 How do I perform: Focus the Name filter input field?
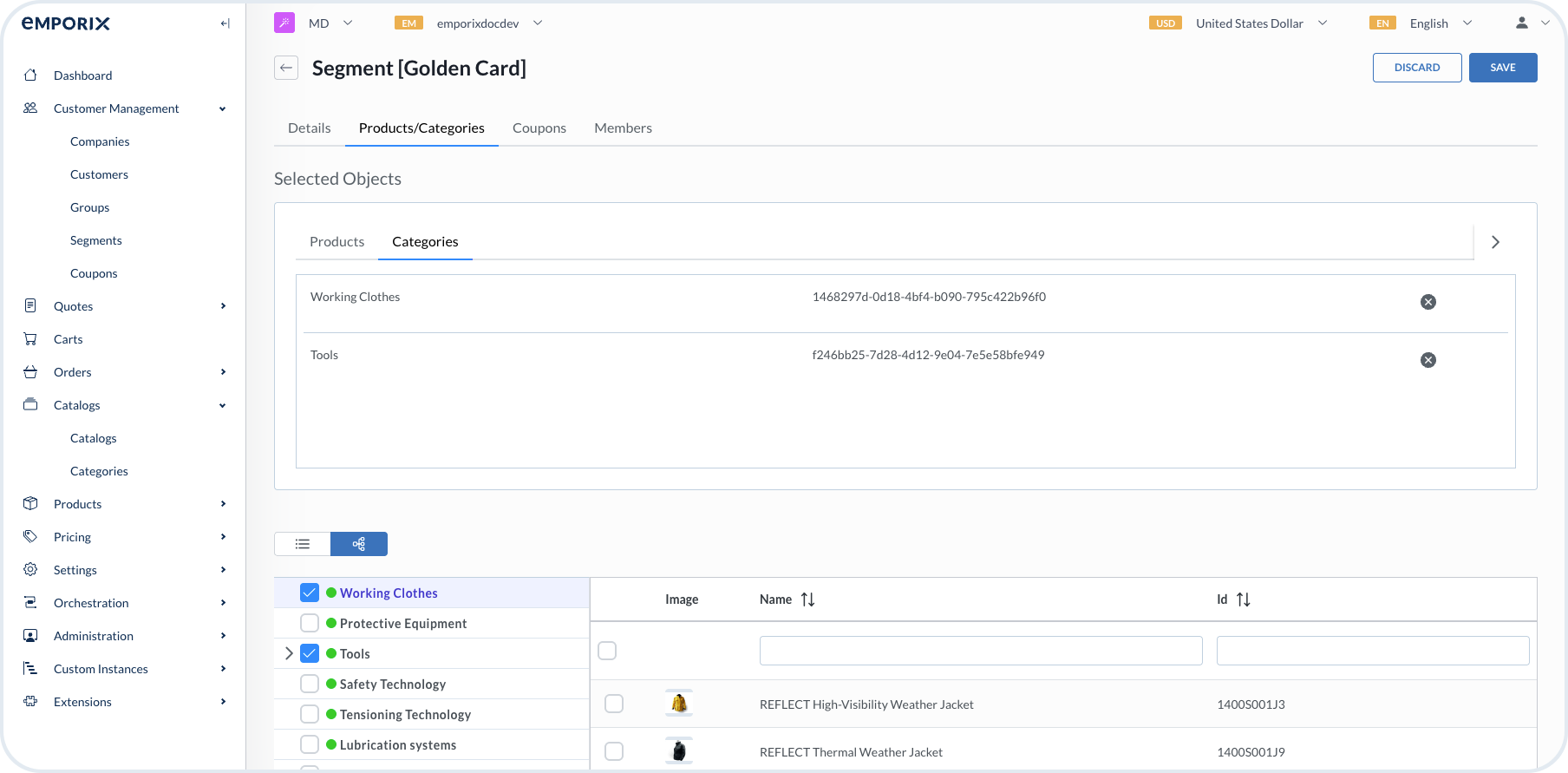[980, 651]
